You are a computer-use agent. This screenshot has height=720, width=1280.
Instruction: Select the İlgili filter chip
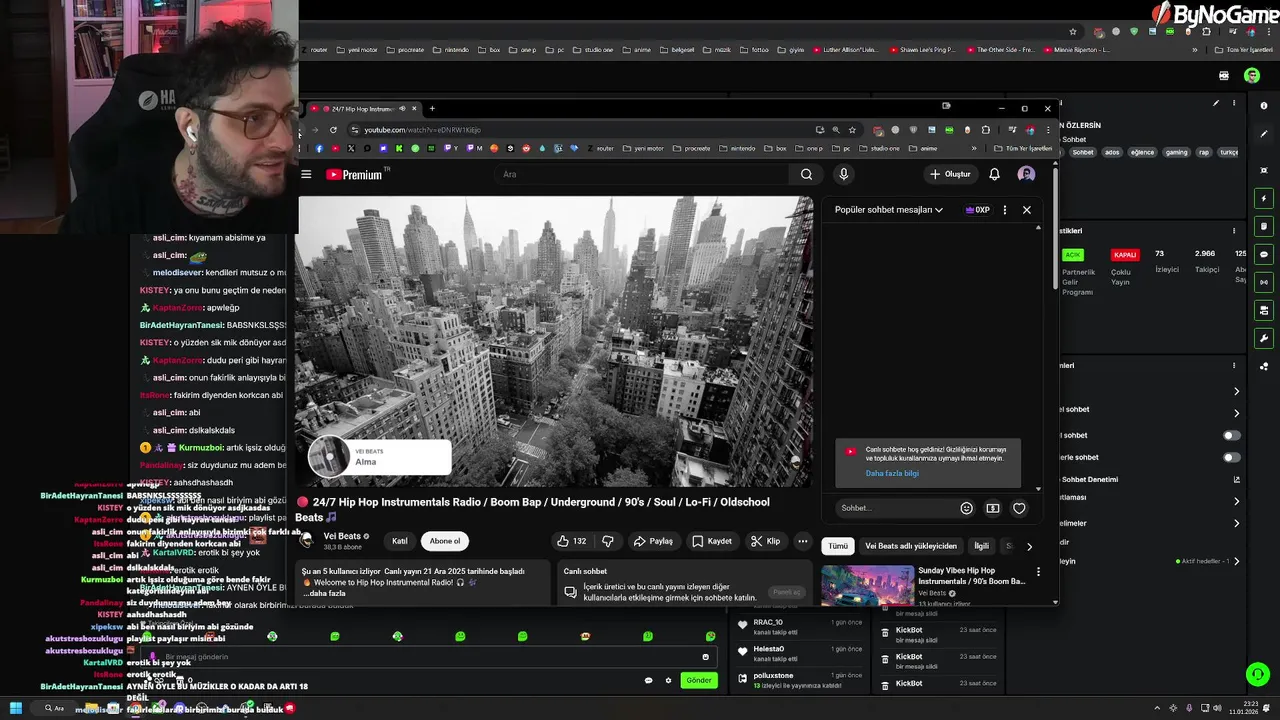[981, 546]
